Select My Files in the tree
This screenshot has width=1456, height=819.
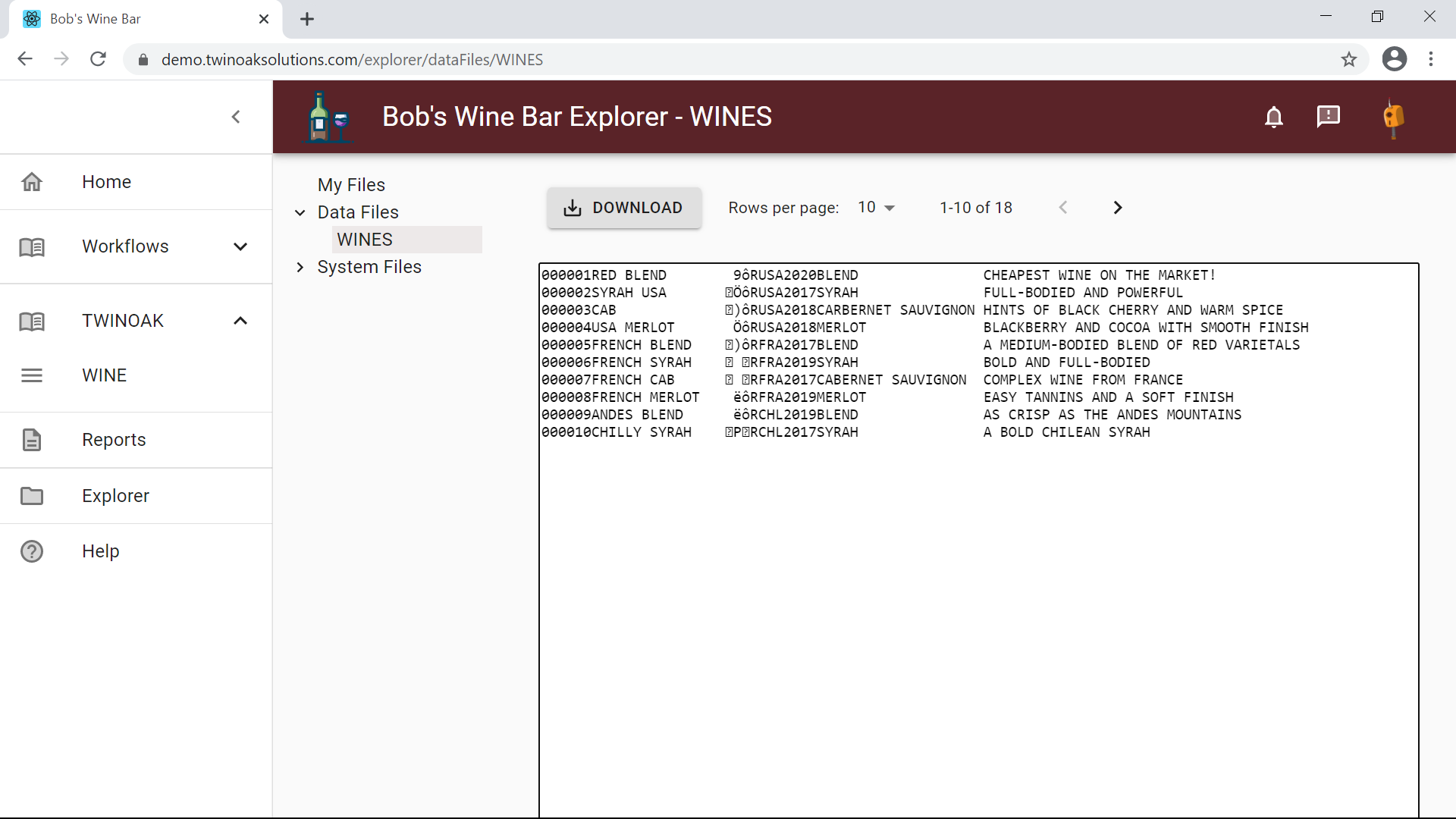click(351, 185)
